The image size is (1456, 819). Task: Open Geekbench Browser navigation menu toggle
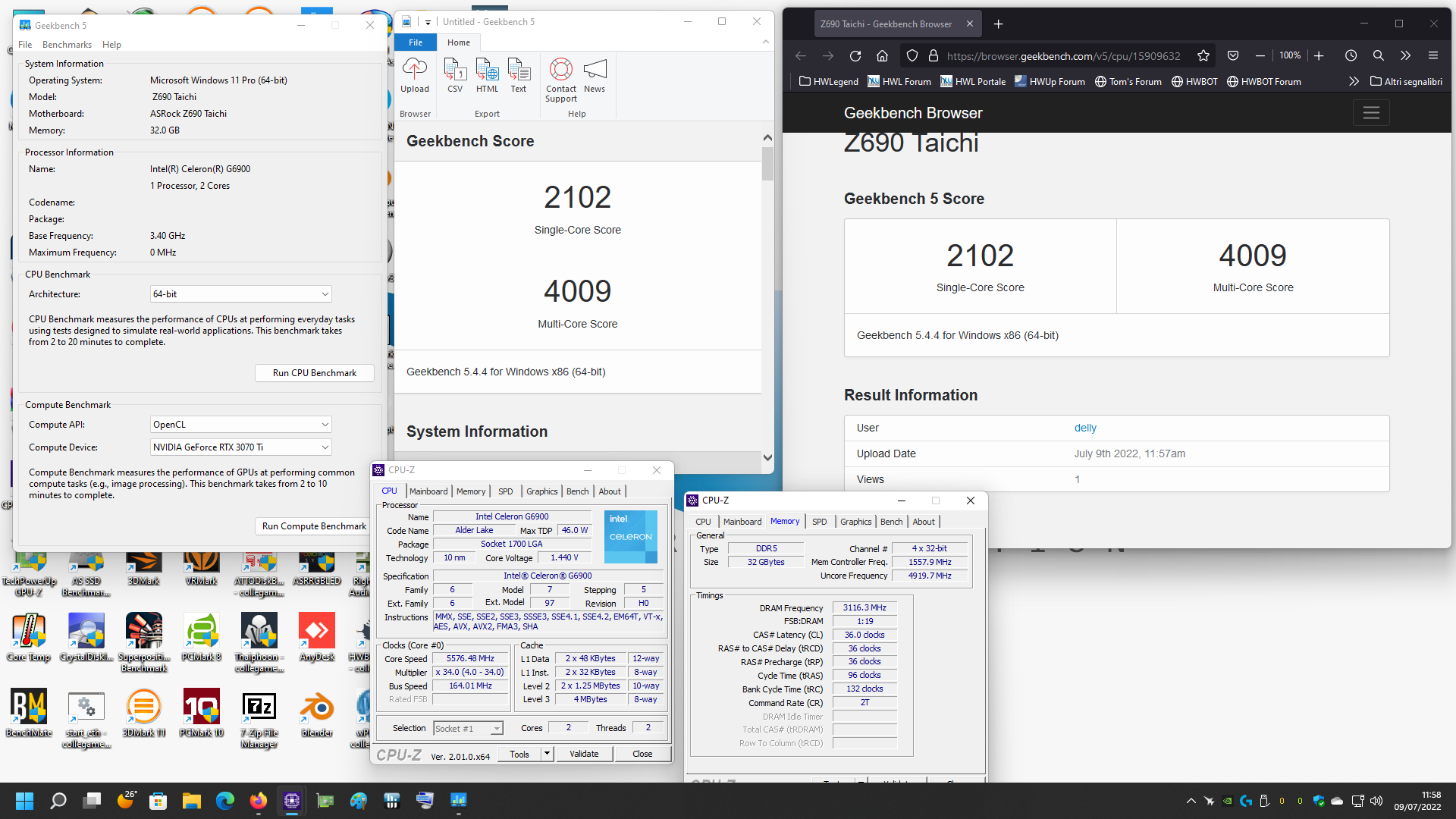tap(1371, 113)
